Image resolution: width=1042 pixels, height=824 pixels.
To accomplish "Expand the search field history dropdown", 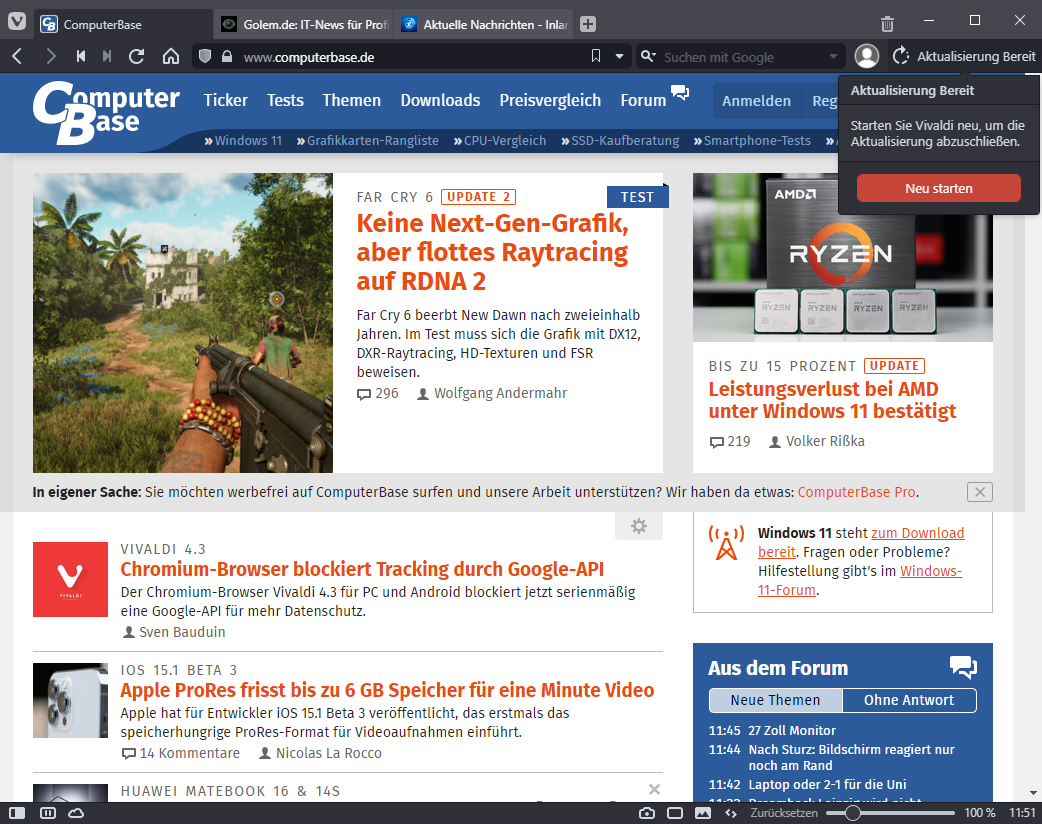I will (833, 56).
